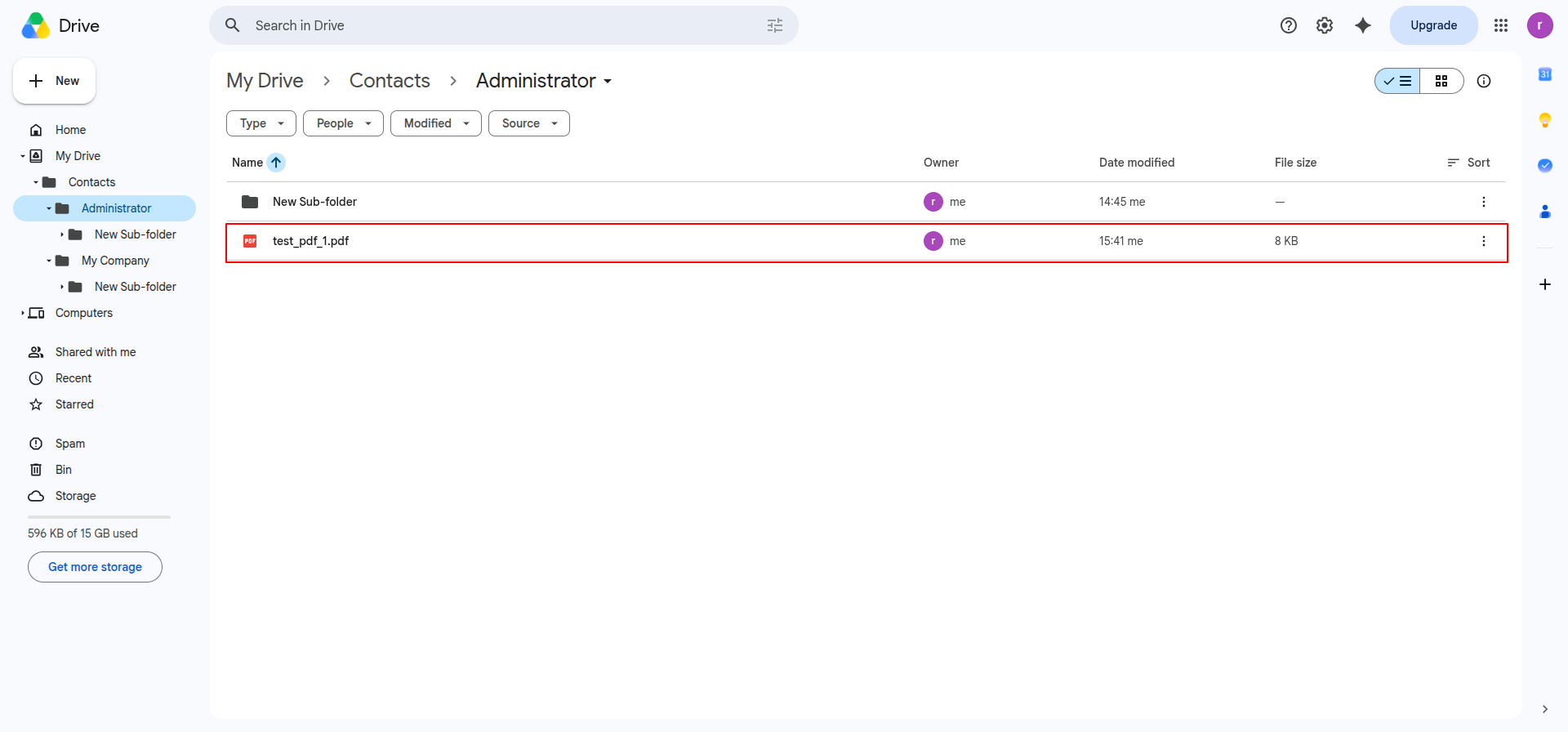Click Get more storage button

point(95,567)
